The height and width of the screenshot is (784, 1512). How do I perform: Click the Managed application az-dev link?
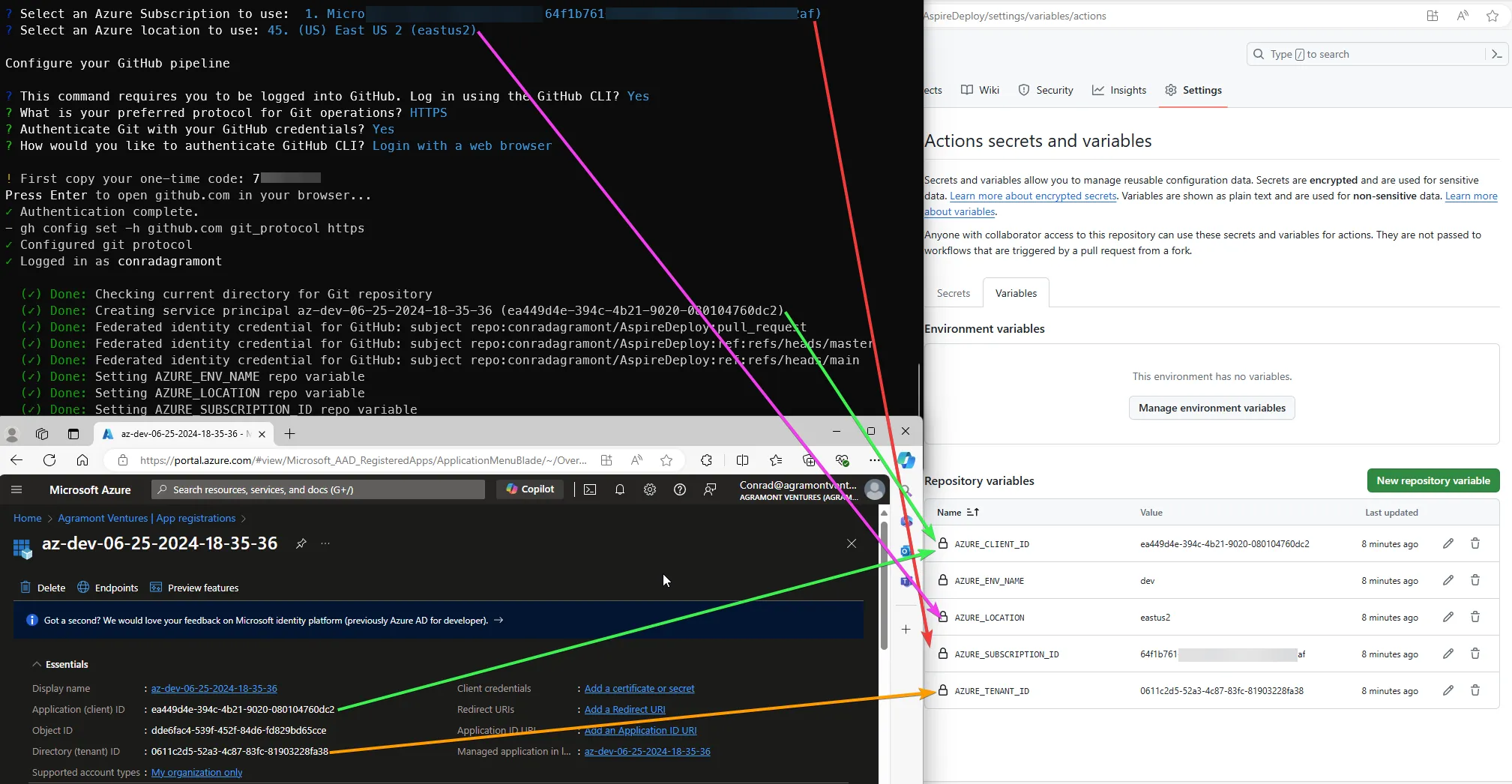coord(648,751)
